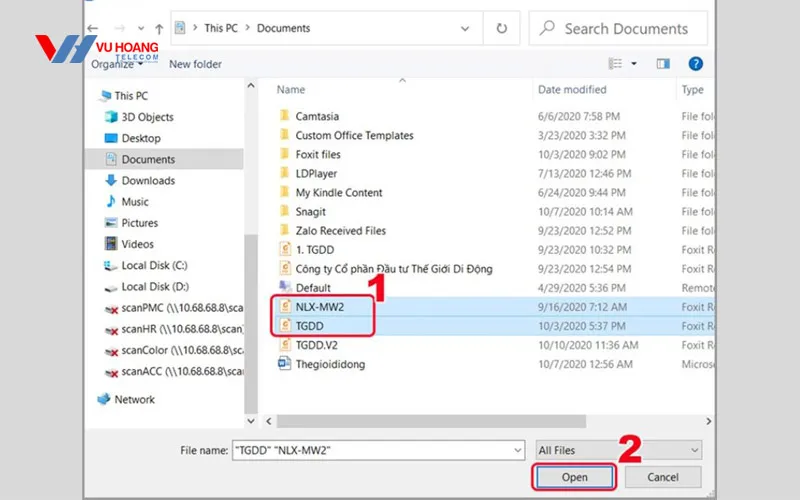Sort files by the Date modified column
The height and width of the screenshot is (500, 800).
point(572,90)
